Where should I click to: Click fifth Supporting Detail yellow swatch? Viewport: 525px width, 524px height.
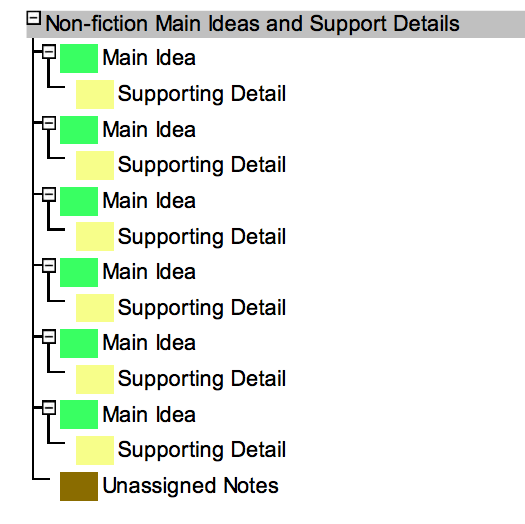pos(95,379)
